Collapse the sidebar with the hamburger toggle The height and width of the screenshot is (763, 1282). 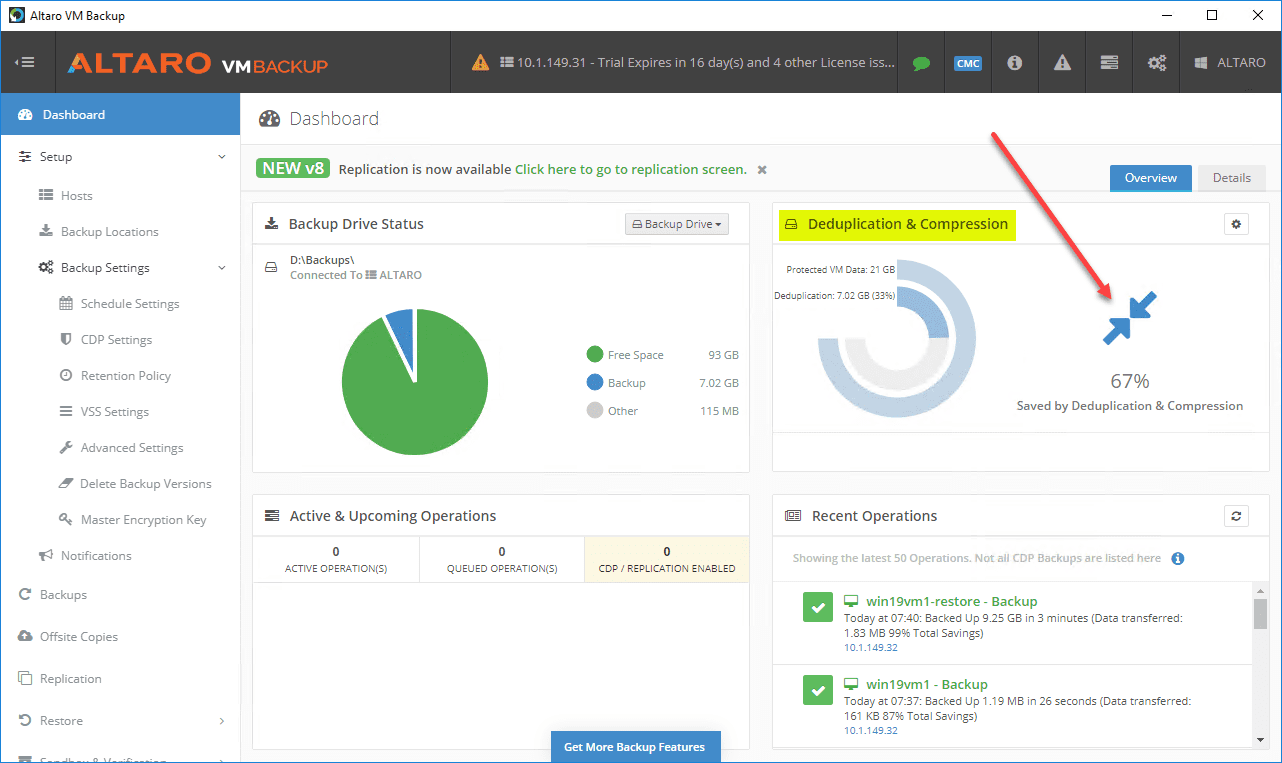click(26, 62)
